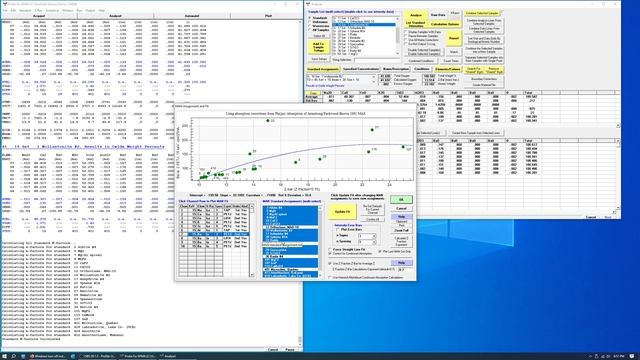Click the Match button in Analyze window
Image resolution: width=640 pixels, height=360 pixels.
coord(453,52)
